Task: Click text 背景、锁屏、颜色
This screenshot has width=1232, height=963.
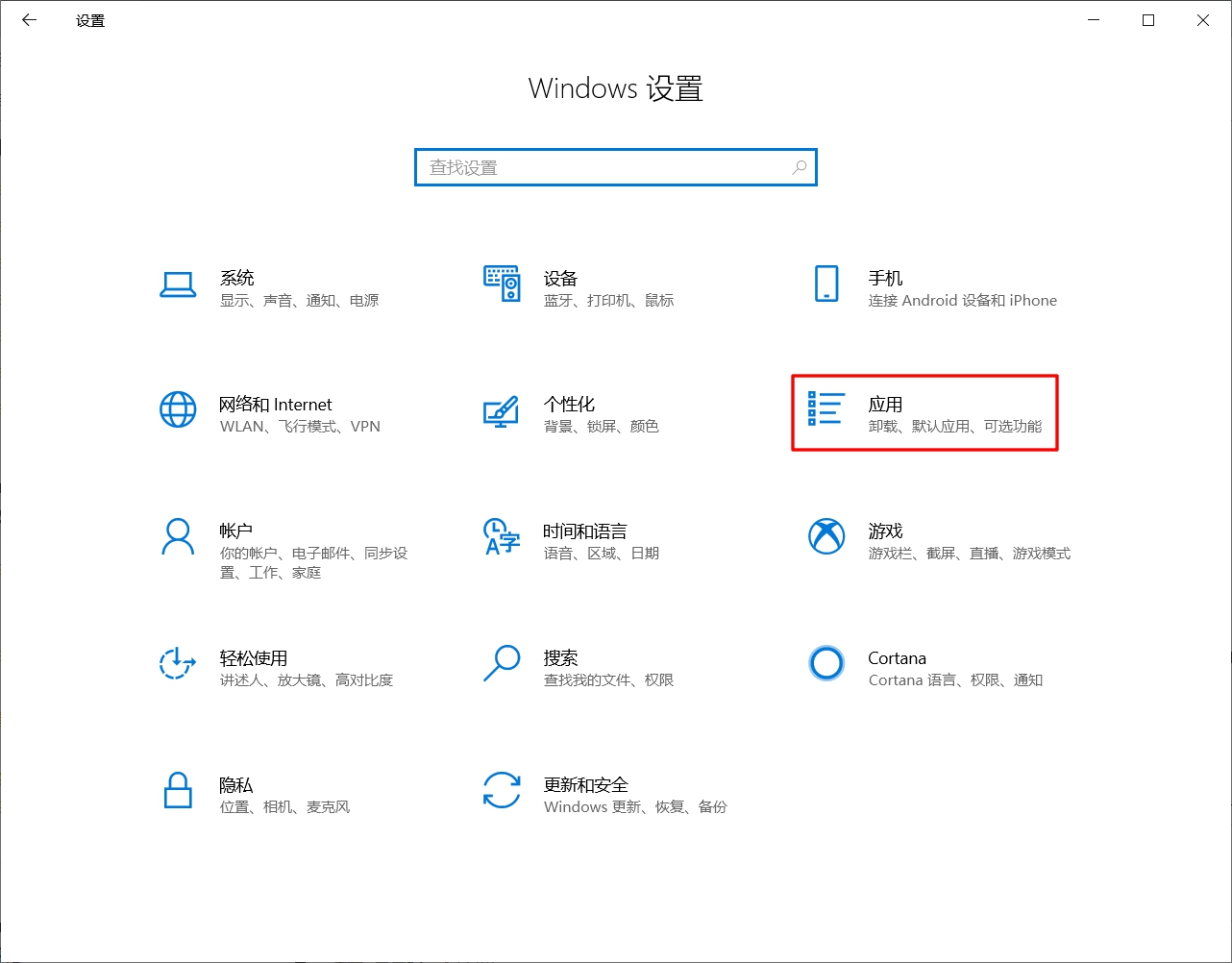Action: pos(602,427)
